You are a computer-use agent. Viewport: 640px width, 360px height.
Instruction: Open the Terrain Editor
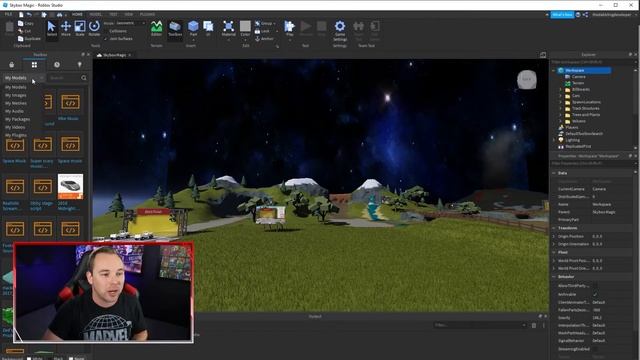click(156, 29)
